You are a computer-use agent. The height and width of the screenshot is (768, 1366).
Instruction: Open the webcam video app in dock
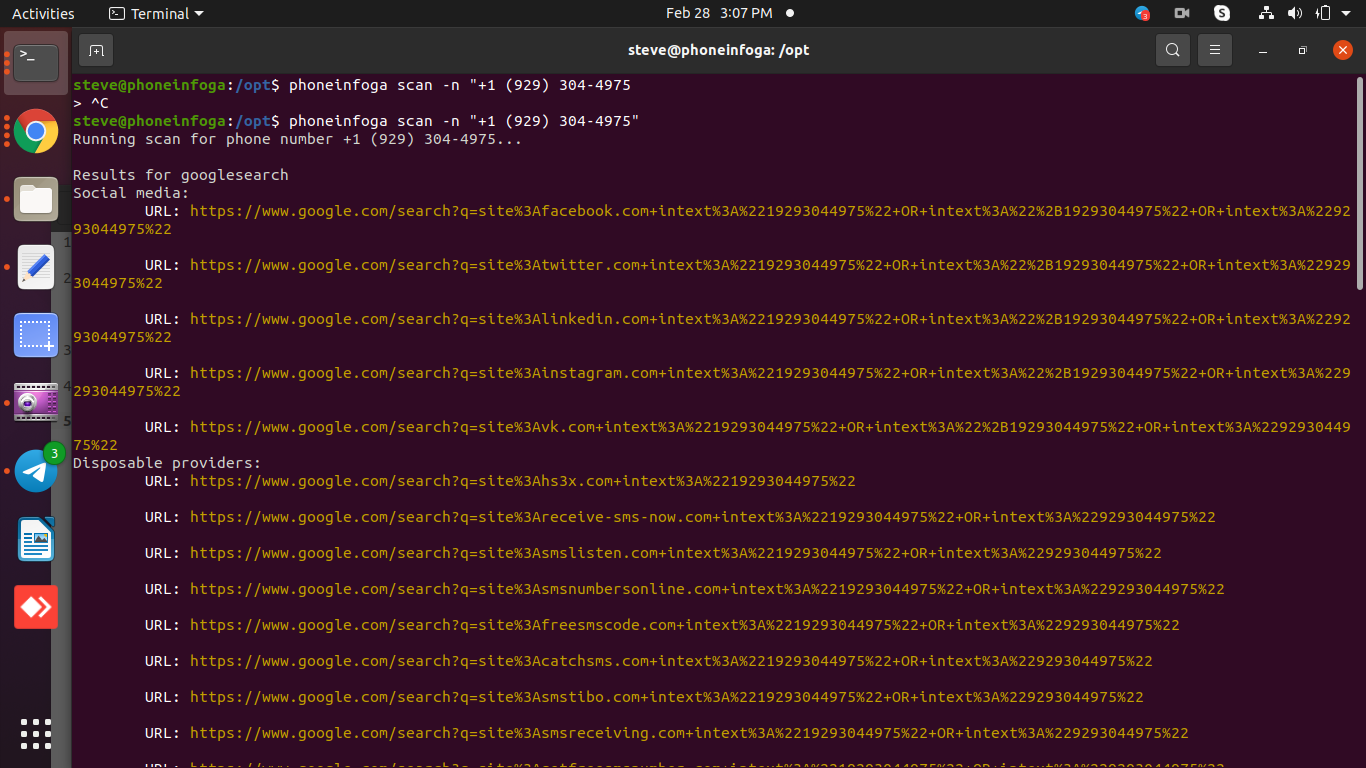pos(36,402)
